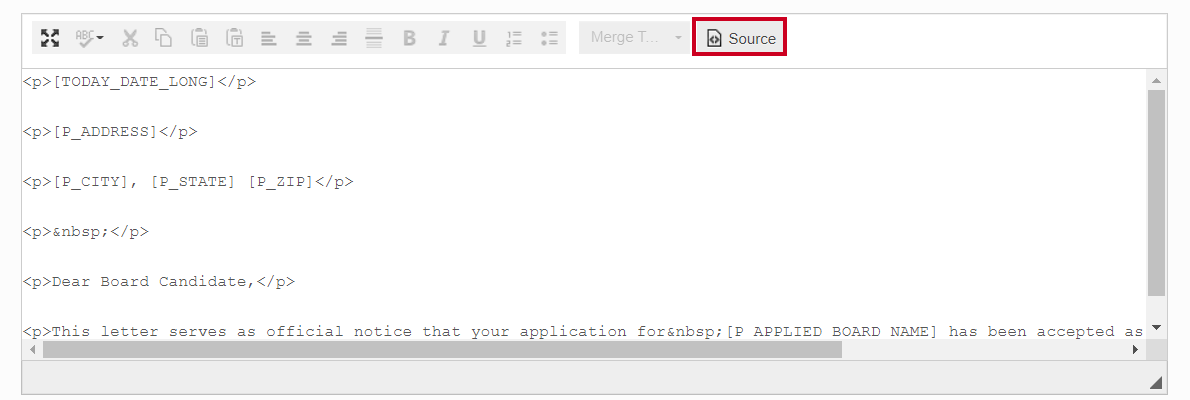Click the Maximize editor icon
This screenshot has height=400, width=1190.
(50, 38)
